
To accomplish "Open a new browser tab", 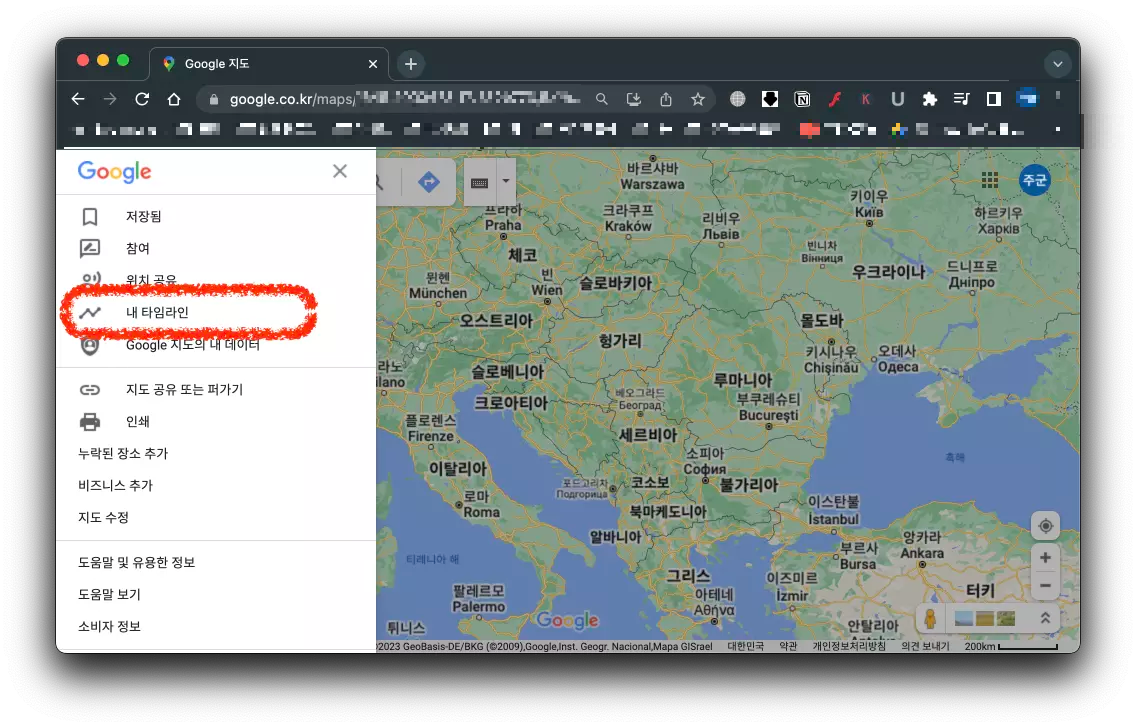I will (411, 64).
